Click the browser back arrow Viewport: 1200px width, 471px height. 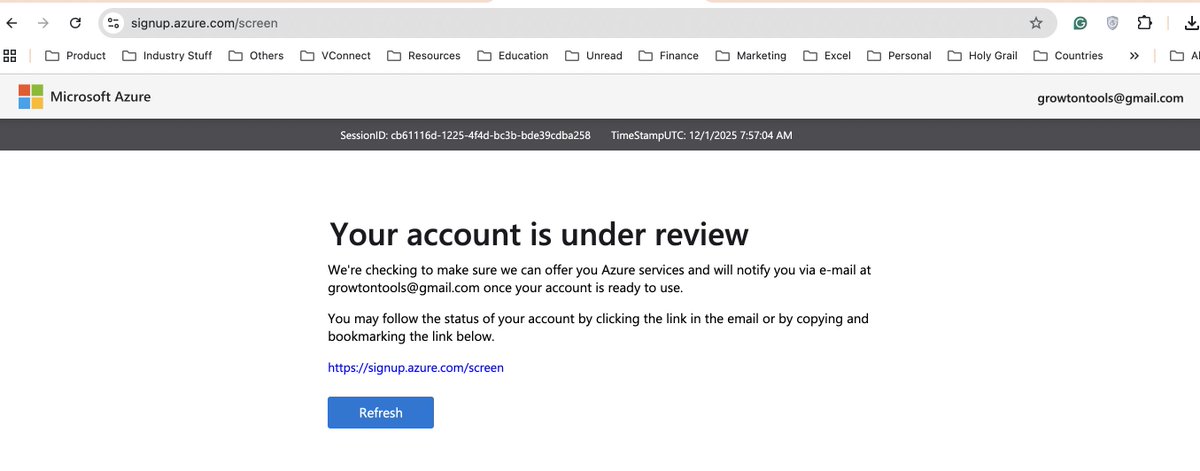(11, 22)
